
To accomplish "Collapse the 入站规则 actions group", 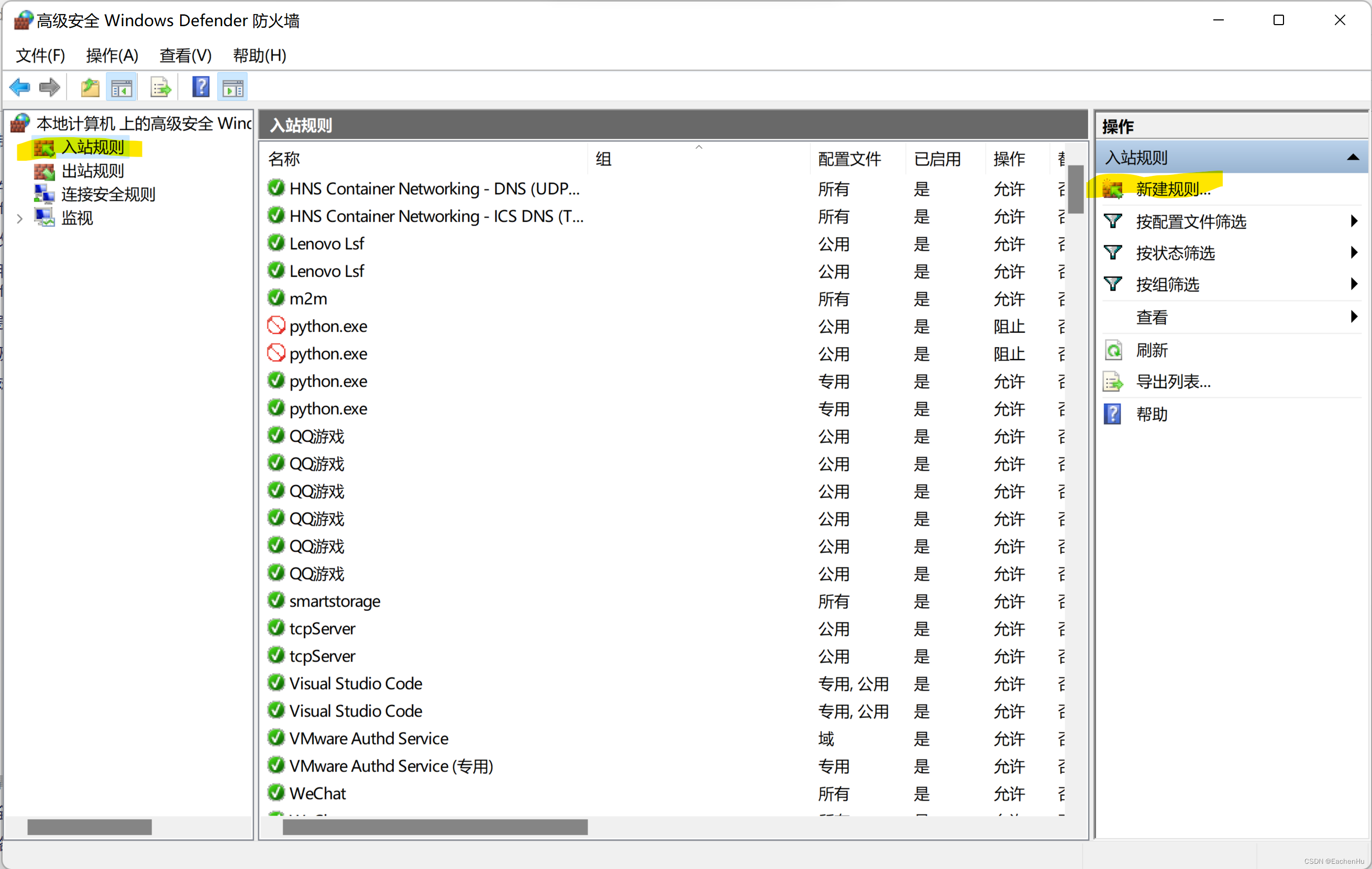I will 1353,157.
